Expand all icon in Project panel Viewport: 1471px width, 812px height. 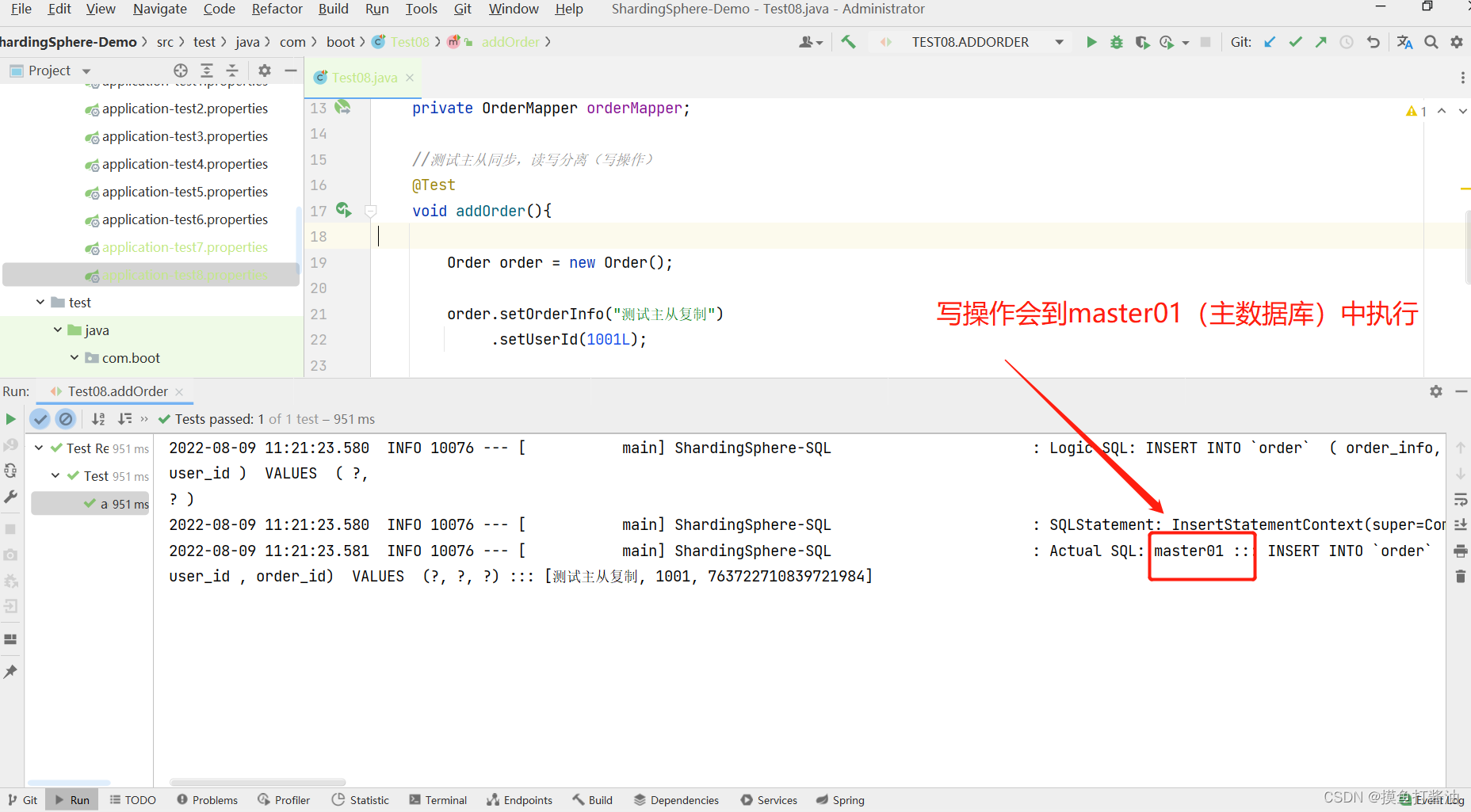pyautogui.click(x=207, y=71)
